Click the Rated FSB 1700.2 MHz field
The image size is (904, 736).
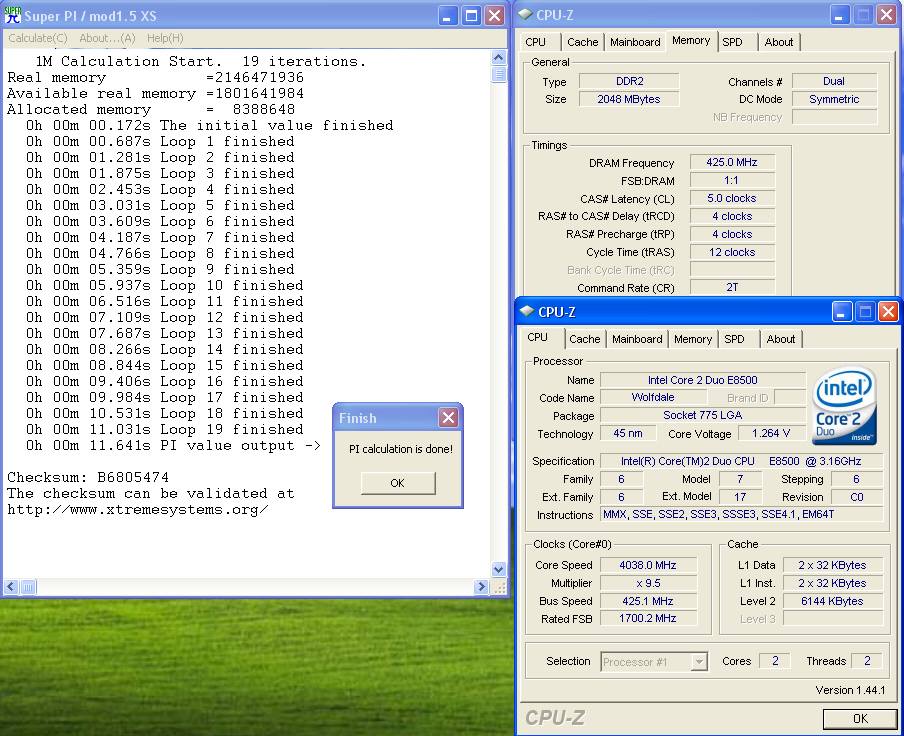(648, 618)
